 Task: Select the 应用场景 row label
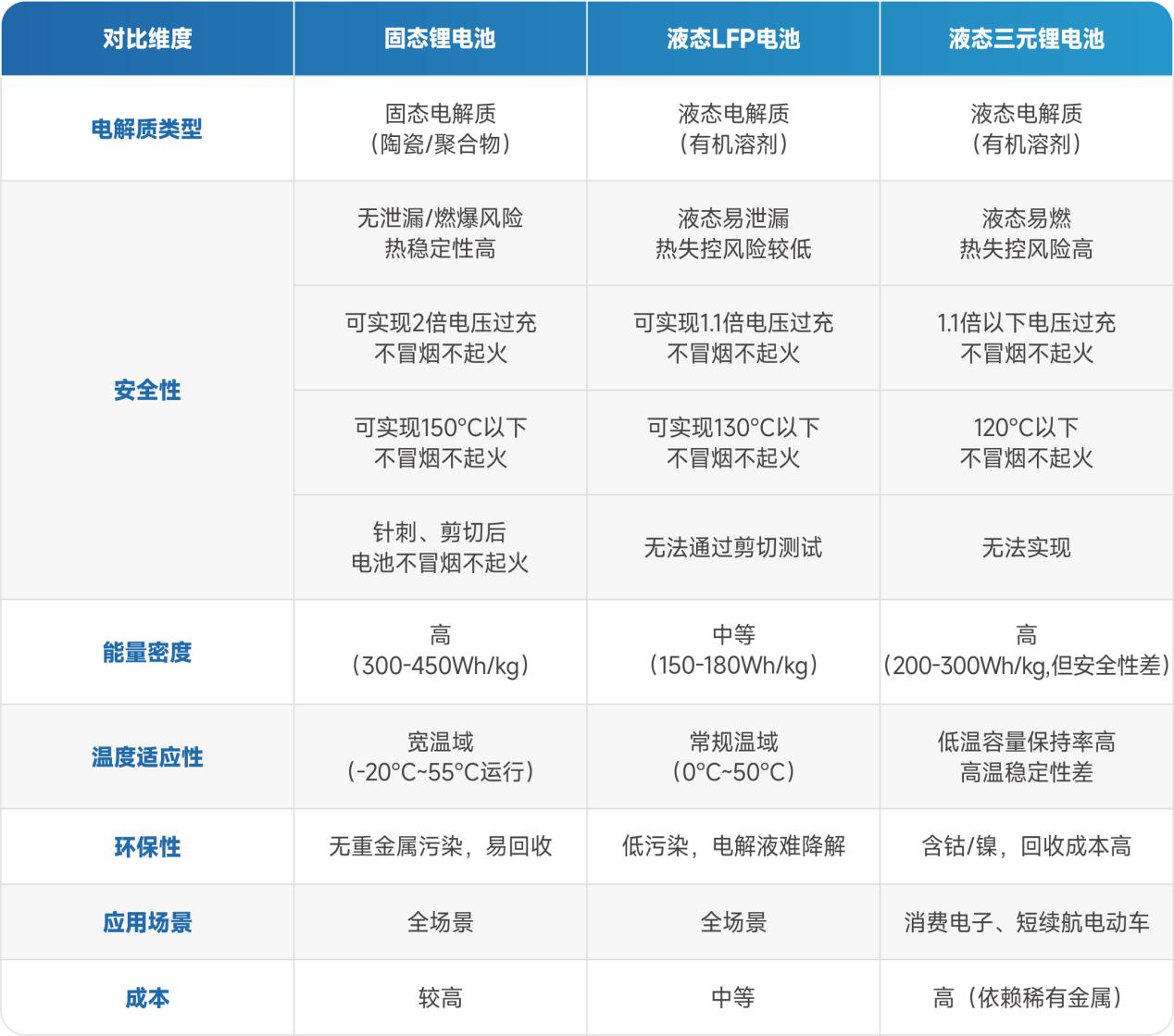(147, 922)
